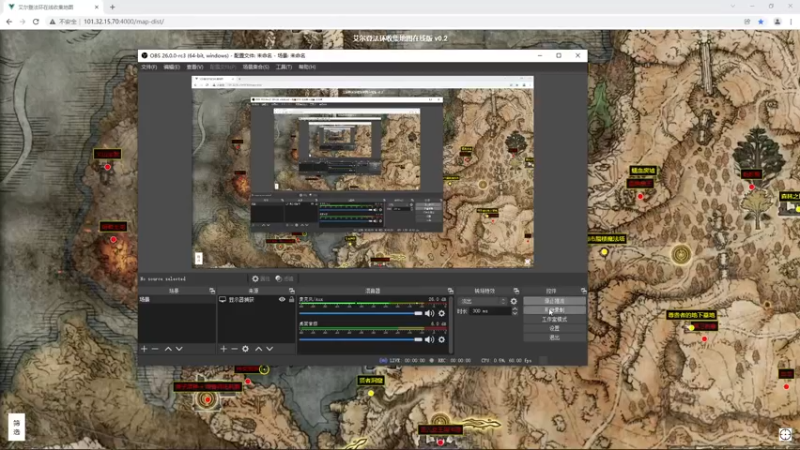Mute the 麦克风/Aux channel speaker icon

pos(430,313)
